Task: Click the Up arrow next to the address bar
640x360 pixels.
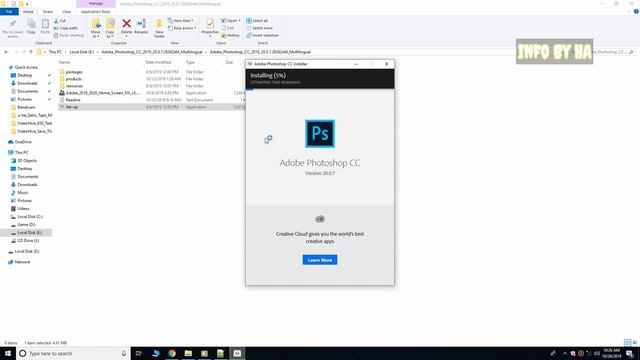Action: pyautogui.click(x=31, y=52)
